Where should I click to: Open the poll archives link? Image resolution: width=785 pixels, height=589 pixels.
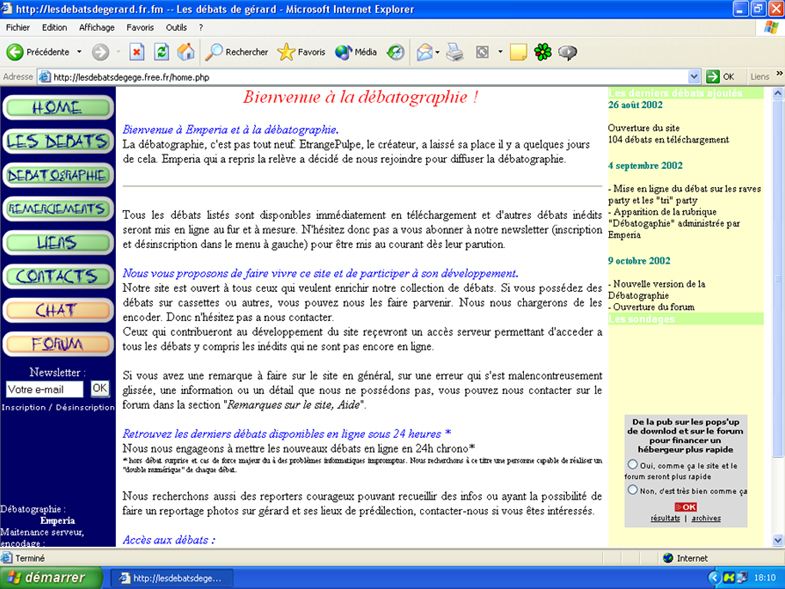tap(706, 518)
